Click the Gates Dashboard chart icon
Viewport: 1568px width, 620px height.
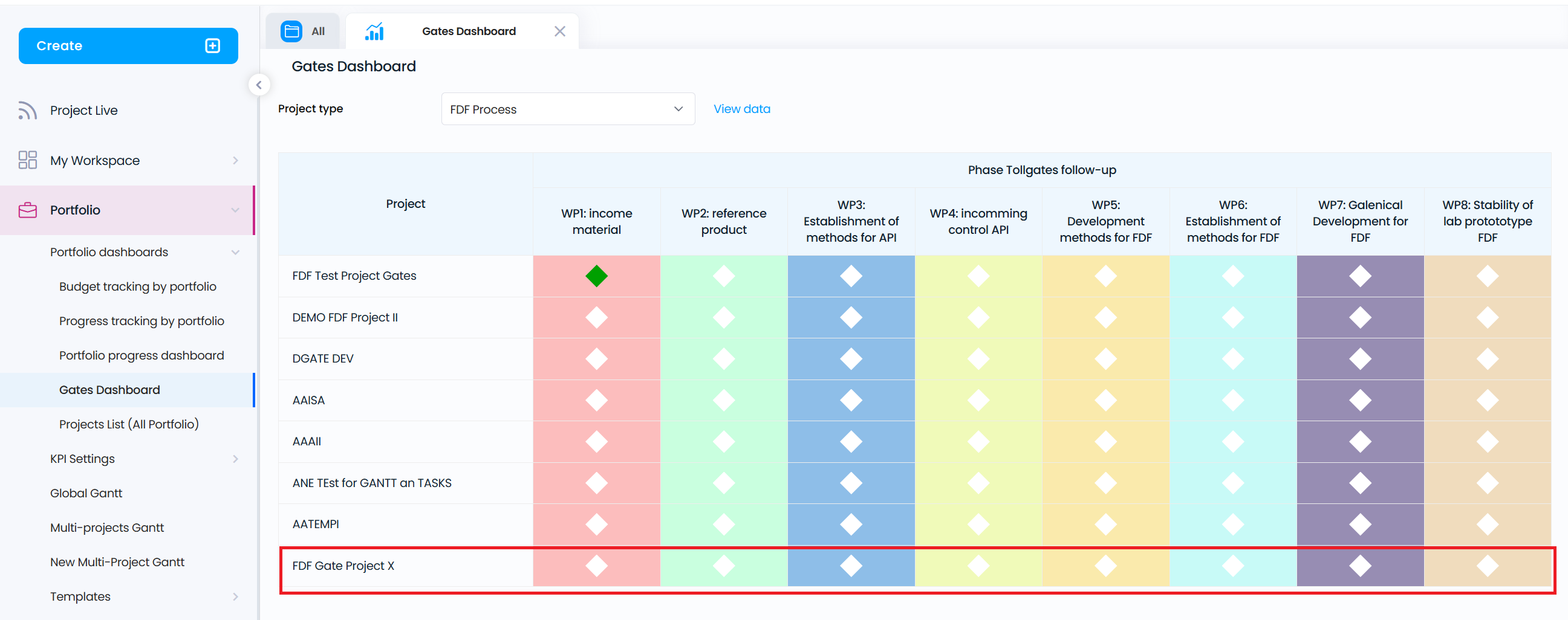(x=374, y=31)
